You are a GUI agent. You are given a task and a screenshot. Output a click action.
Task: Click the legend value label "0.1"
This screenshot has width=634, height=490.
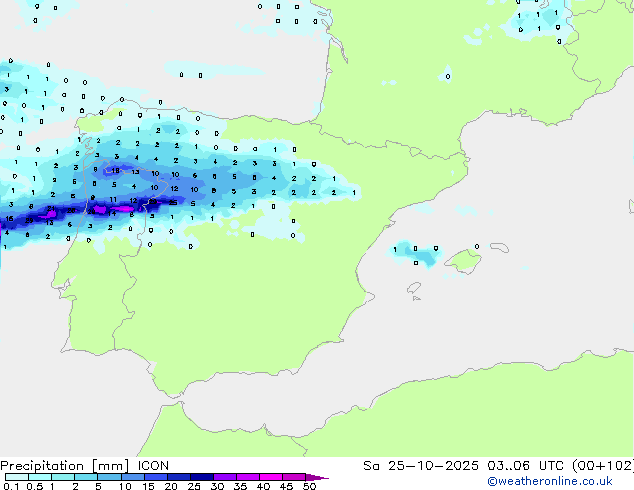point(11,486)
